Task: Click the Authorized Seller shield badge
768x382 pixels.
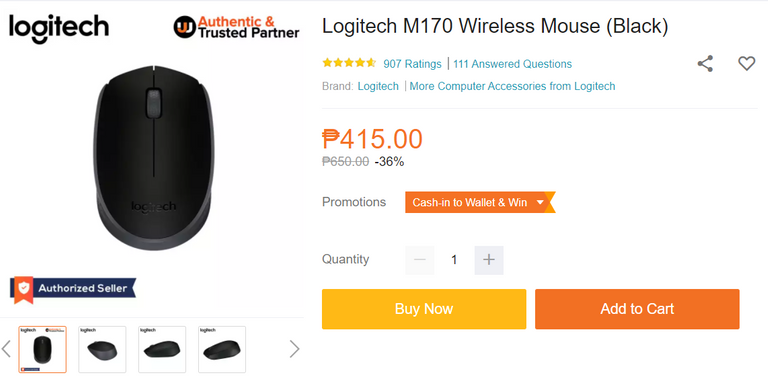Action: 73,289
